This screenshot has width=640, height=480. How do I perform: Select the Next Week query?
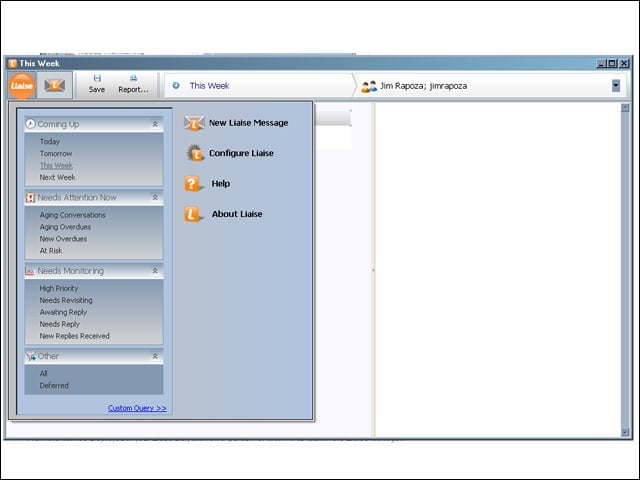(58, 177)
